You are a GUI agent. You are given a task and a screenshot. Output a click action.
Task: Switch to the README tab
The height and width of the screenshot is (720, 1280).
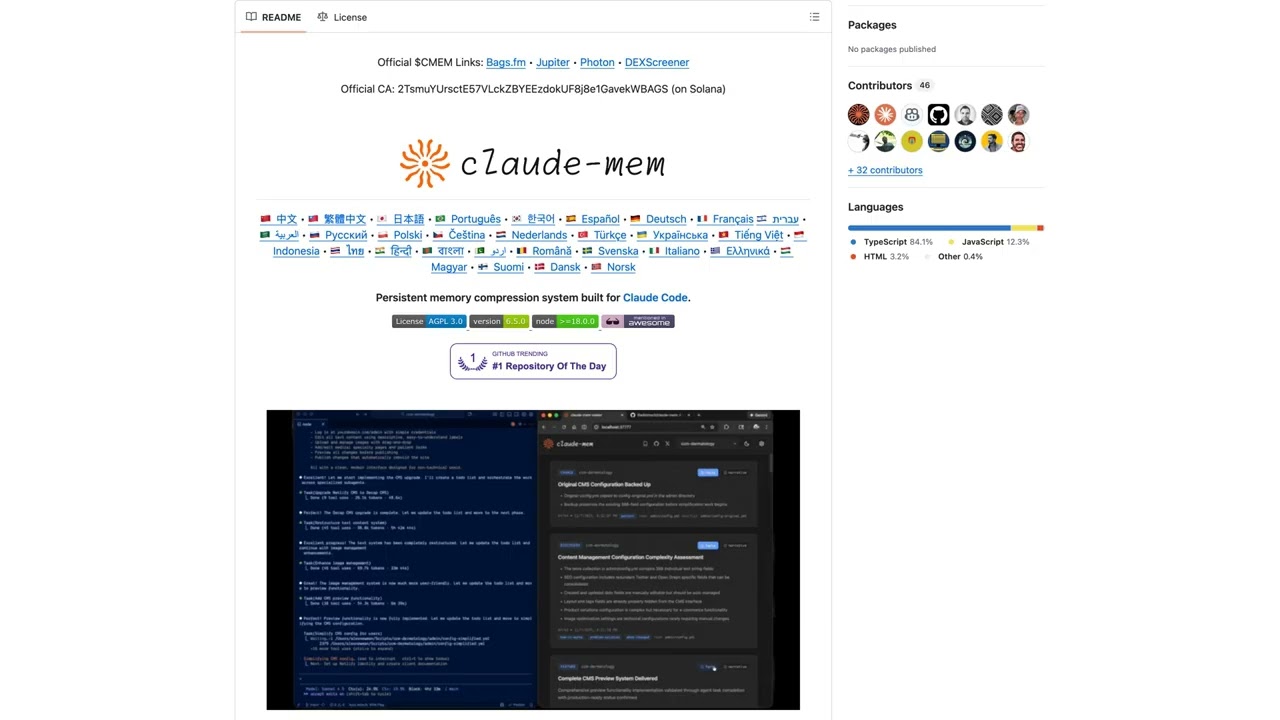coord(272,17)
